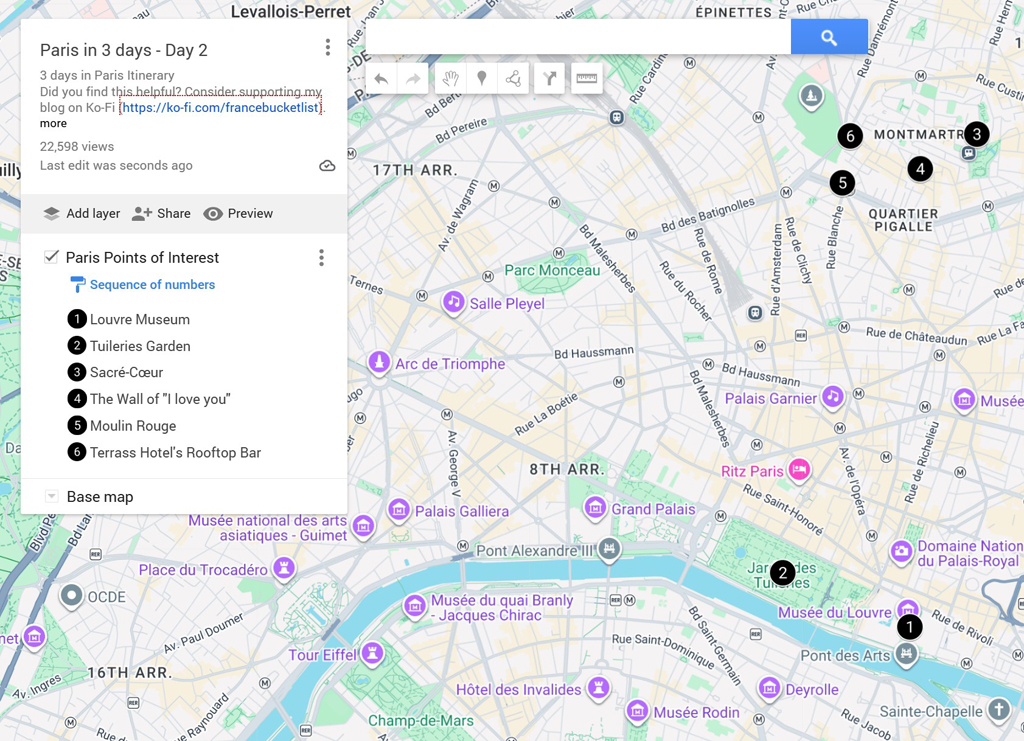Viewport: 1024px width, 741px height.
Task: Click the 22,598 views text
Action: pyautogui.click(x=77, y=146)
